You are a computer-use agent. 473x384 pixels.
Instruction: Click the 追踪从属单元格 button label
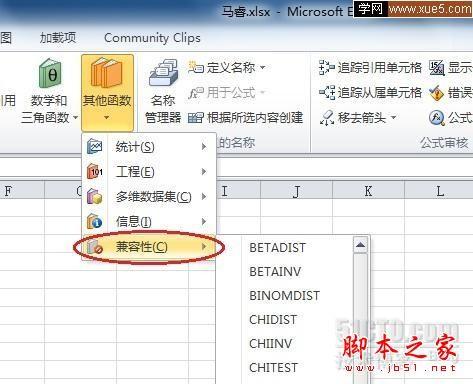(x=380, y=92)
